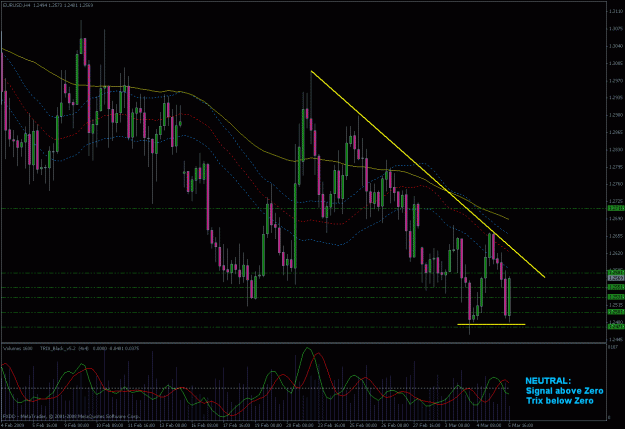Click the 'Trix below Zero' annotation line
This screenshot has width=625, height=429.
[560, 401]
